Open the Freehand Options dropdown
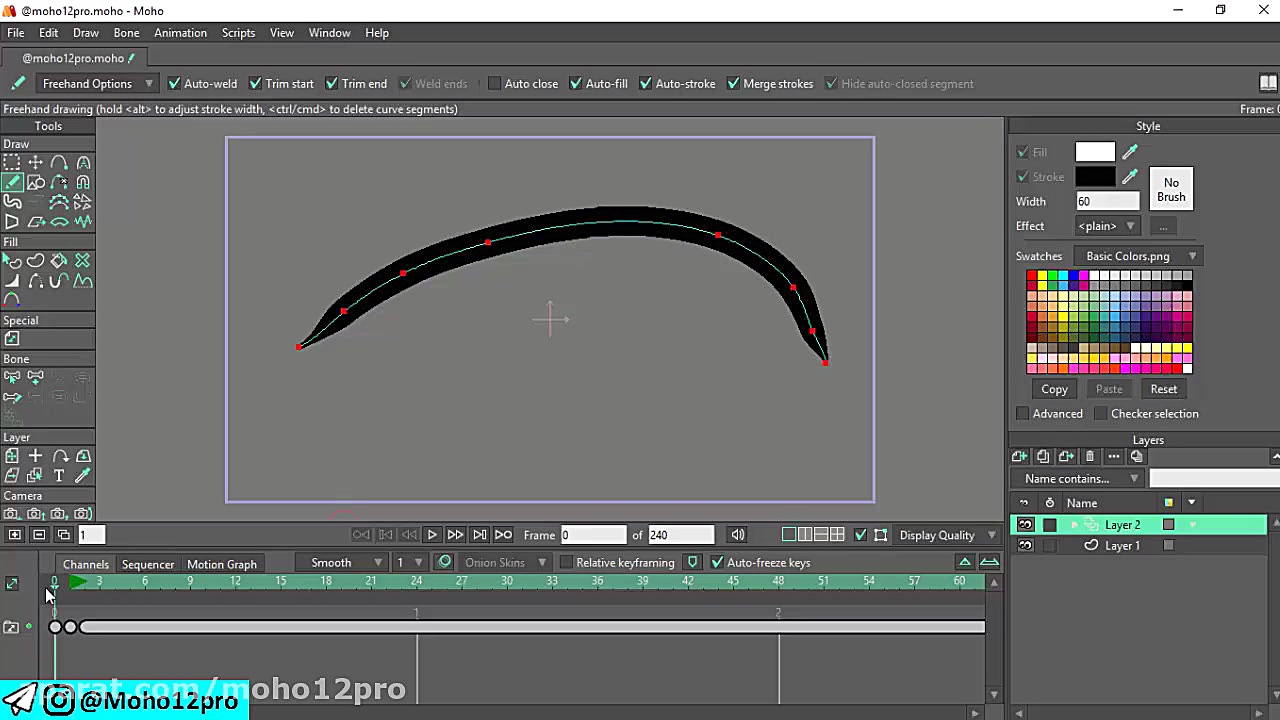 (97, 84)
